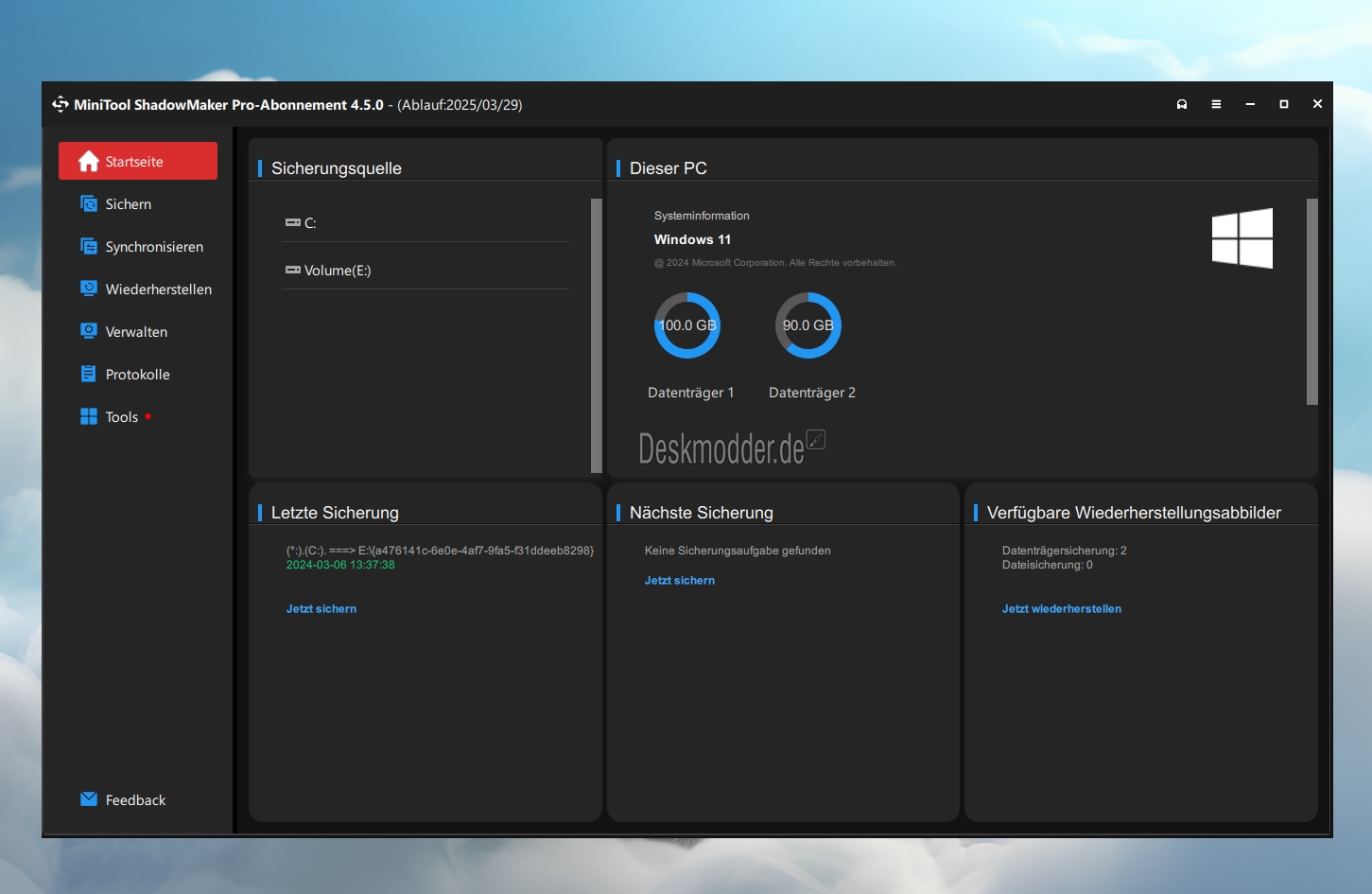Click the Dieser PC panel scrollbar
Screen dimensions: 1372x894
(1311, 302)
